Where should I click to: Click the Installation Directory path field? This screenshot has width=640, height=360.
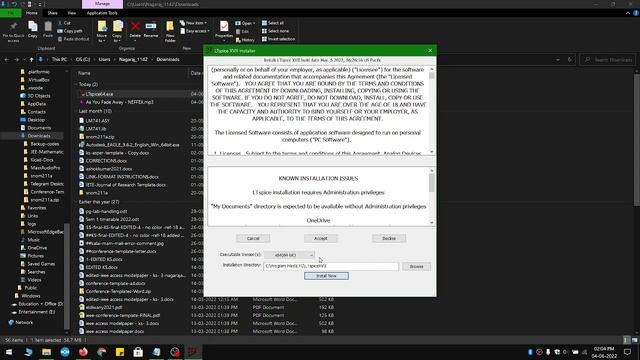pyautogui.click(x=331, y=266)
